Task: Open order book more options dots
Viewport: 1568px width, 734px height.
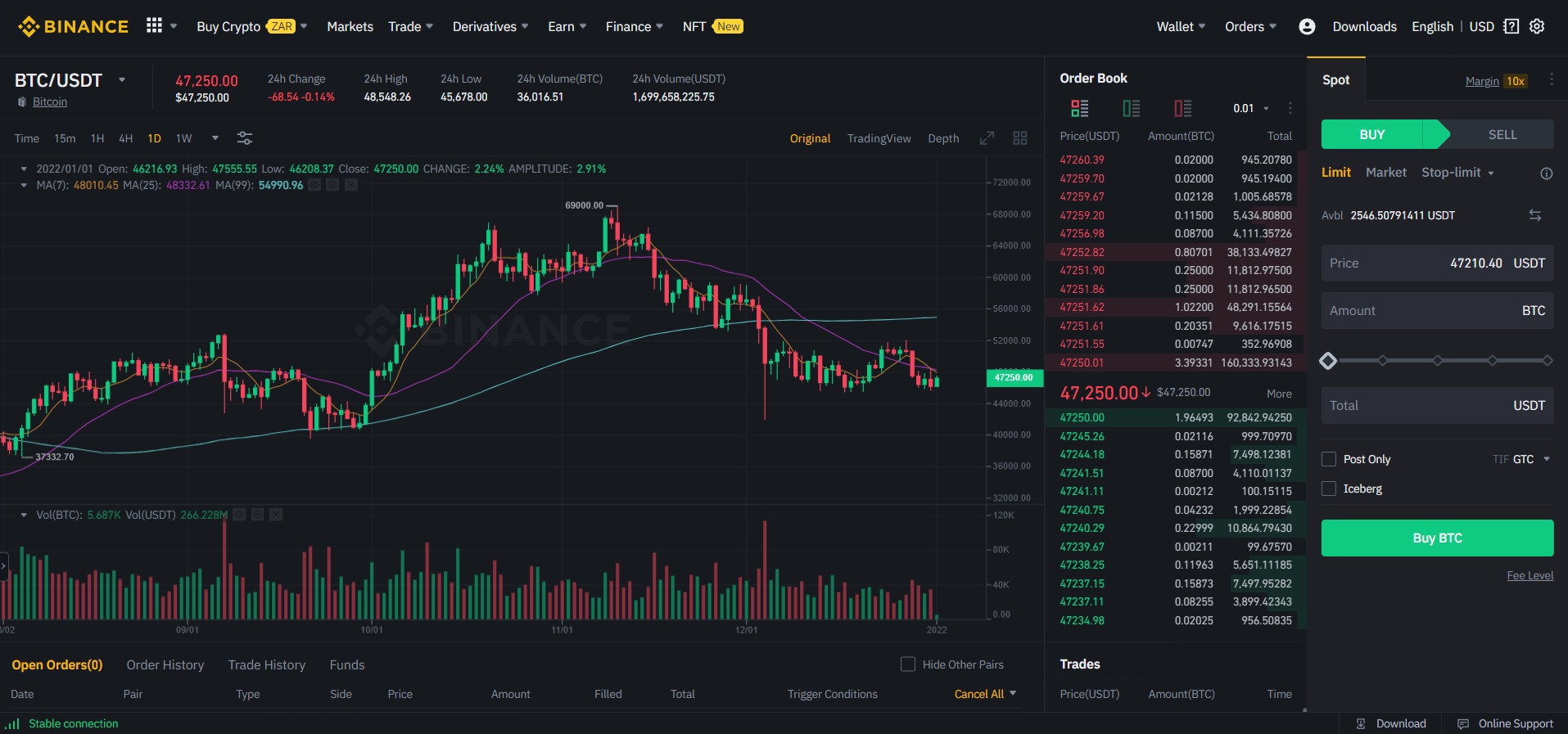Action: point(1290,108)
